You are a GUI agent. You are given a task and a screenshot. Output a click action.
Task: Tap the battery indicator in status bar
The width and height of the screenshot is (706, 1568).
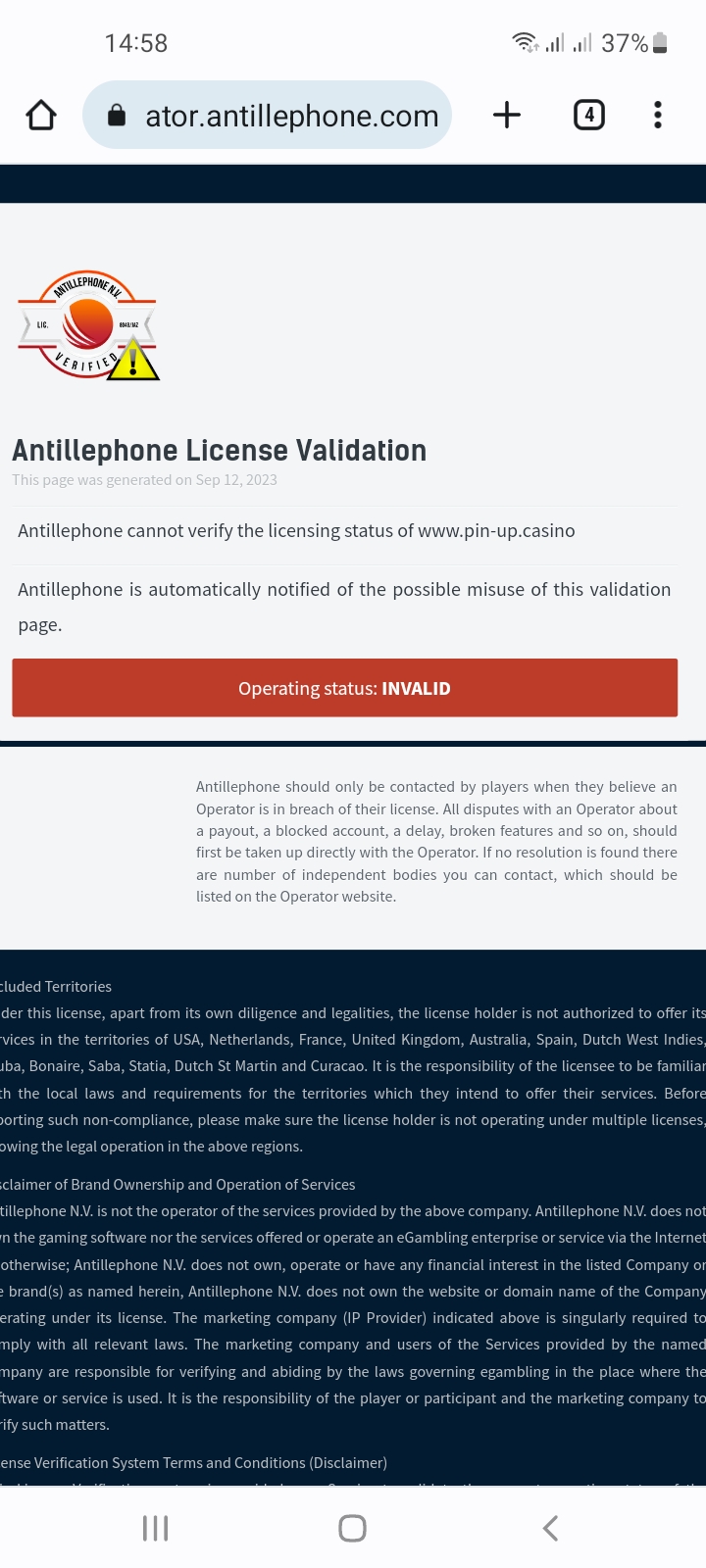pyautogui.click(x=660, y=43)
